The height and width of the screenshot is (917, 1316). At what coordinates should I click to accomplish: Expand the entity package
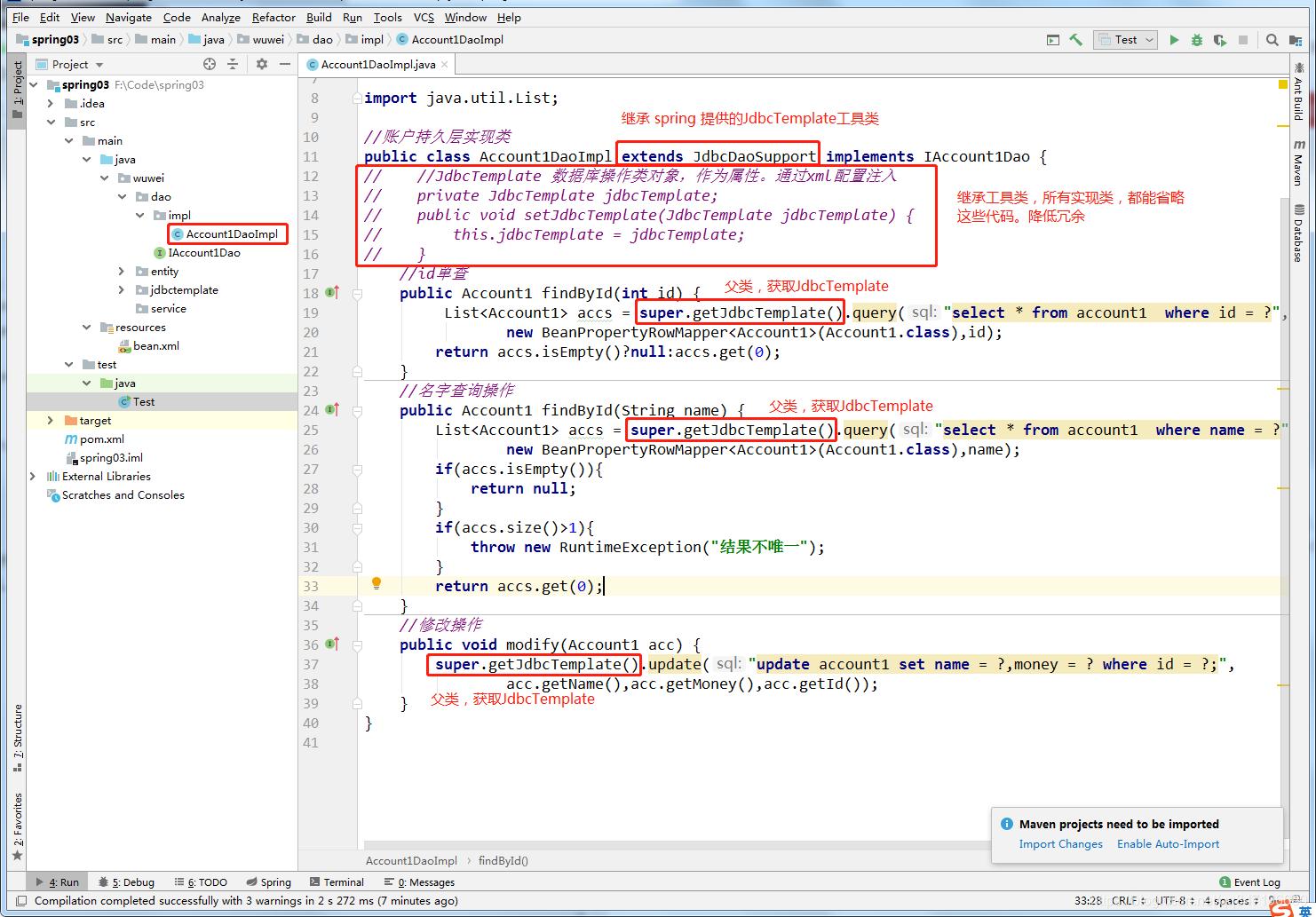[122, 272]
